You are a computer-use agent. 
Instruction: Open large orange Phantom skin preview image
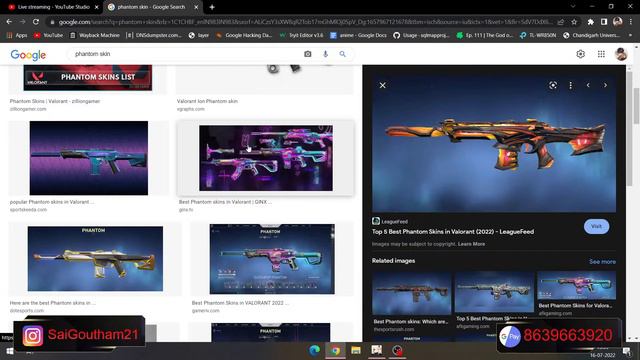coord(494,143)
